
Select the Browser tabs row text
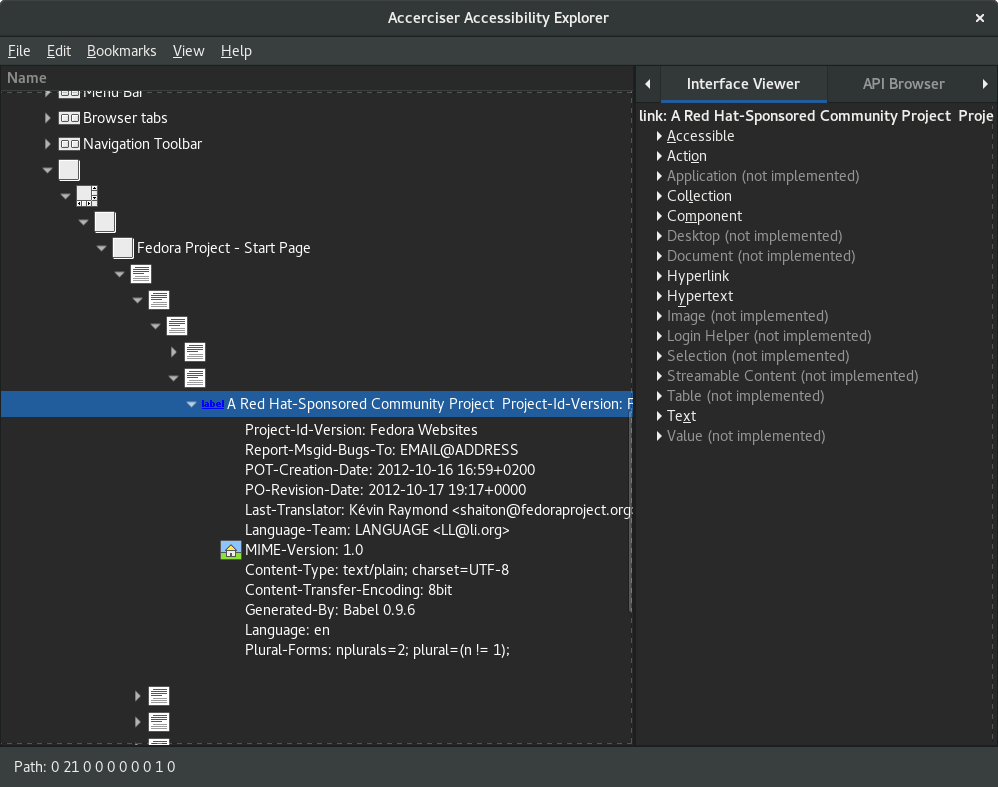(x=125, y=118)
